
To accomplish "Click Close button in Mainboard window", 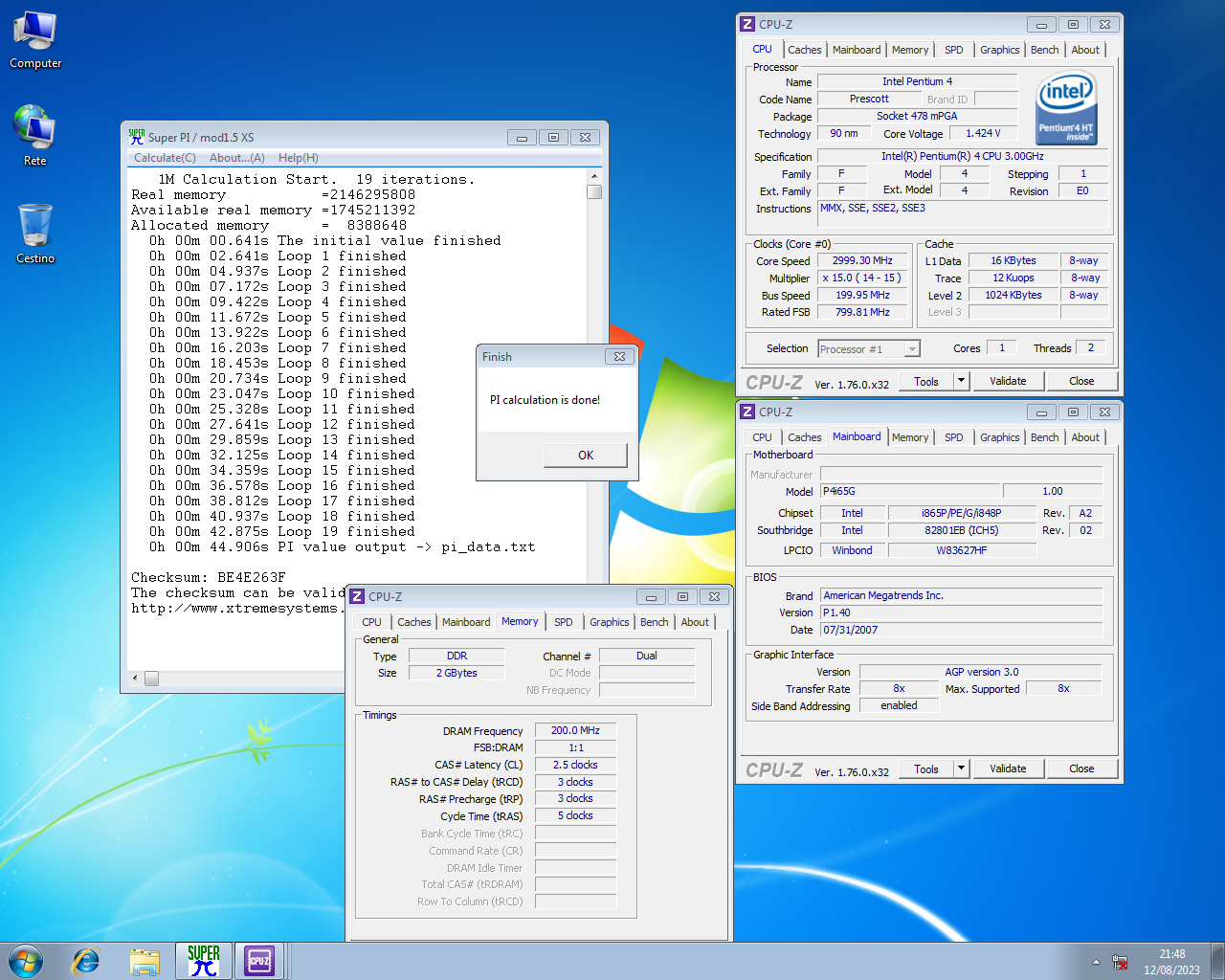I will pos(1081,768).
